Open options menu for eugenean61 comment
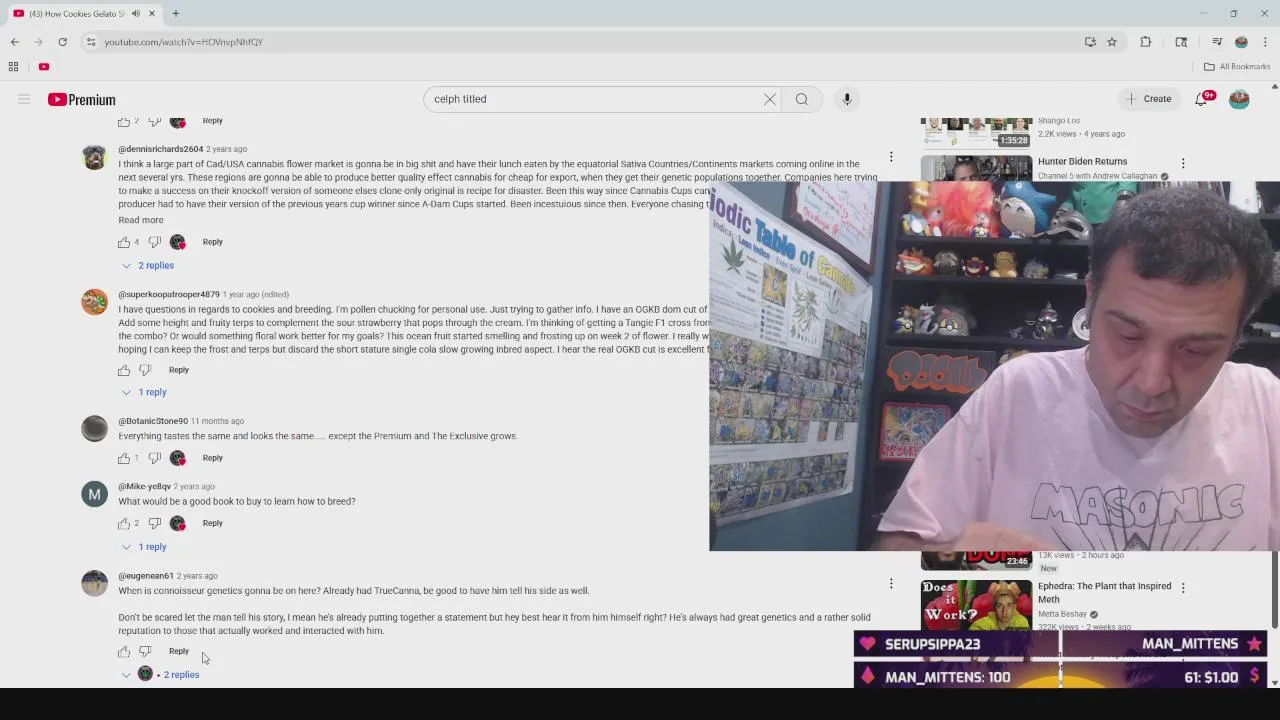The height and width of the screenshot is (720, 1280). [891, 583]
